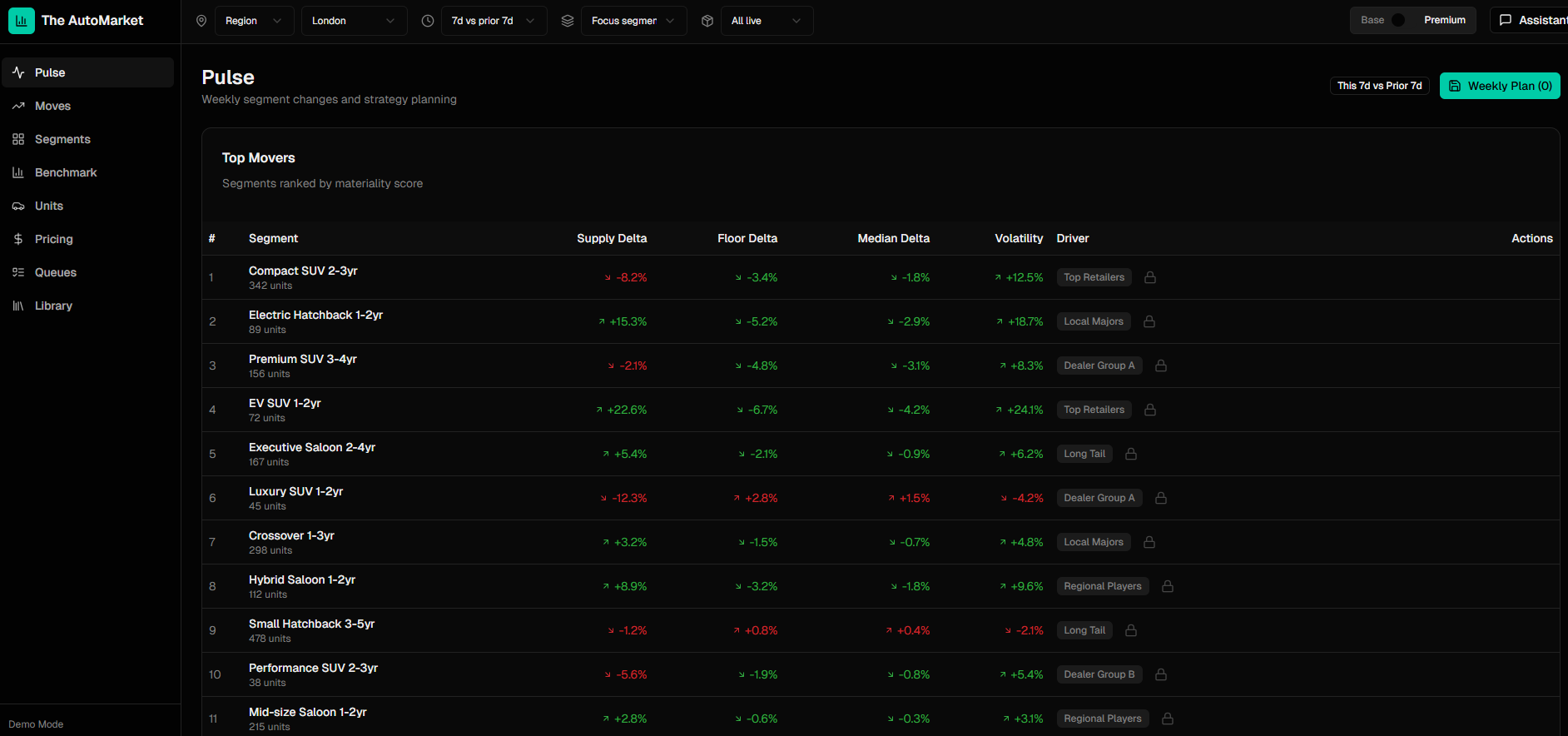
Task: Click the +24.1% volatility value
Action: coord(1025,410)
